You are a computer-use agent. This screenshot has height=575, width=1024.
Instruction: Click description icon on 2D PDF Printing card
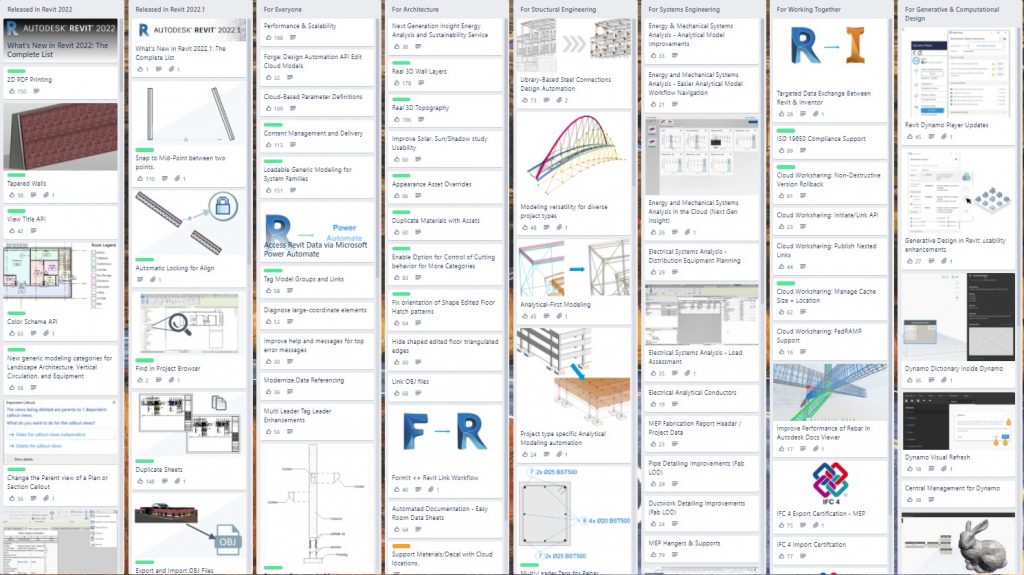pyautogui.click(x=36, y=91)
